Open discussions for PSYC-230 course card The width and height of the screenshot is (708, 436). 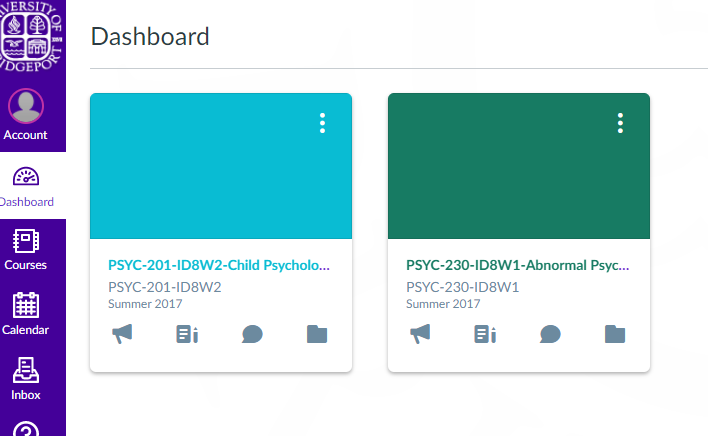[550, 334]
